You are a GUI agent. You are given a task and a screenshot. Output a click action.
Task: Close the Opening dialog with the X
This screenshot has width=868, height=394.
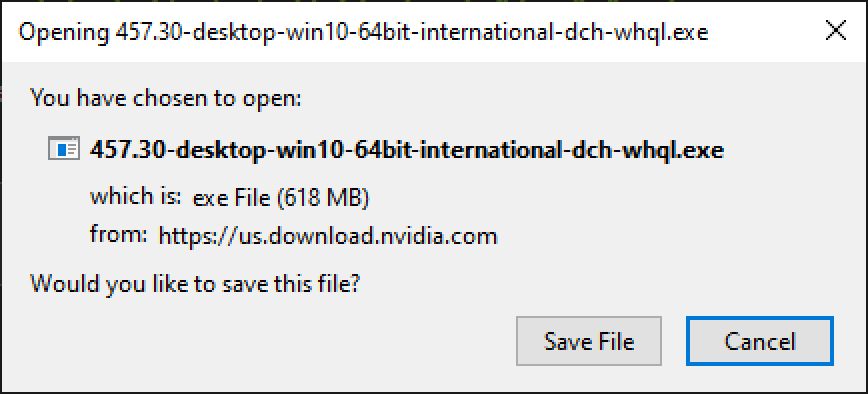tap(835, 32)
